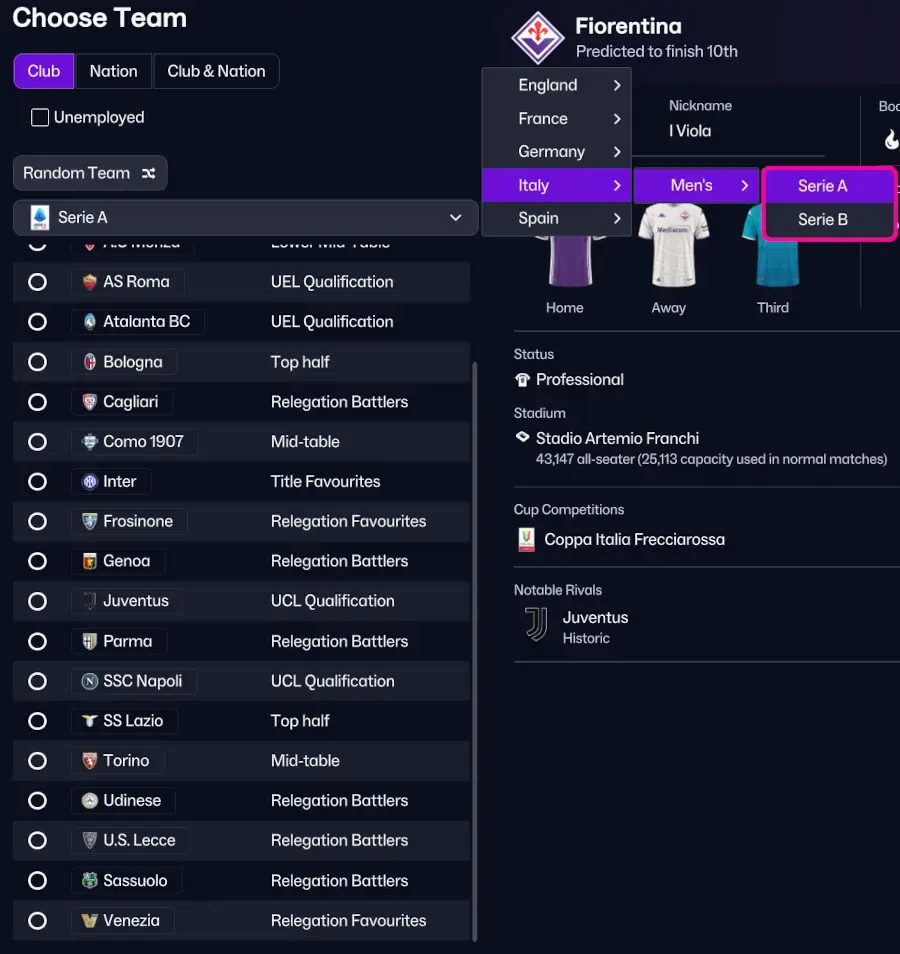Click the Udinese club badge
This screenshot has width=900, height=954.
[89, 801]
